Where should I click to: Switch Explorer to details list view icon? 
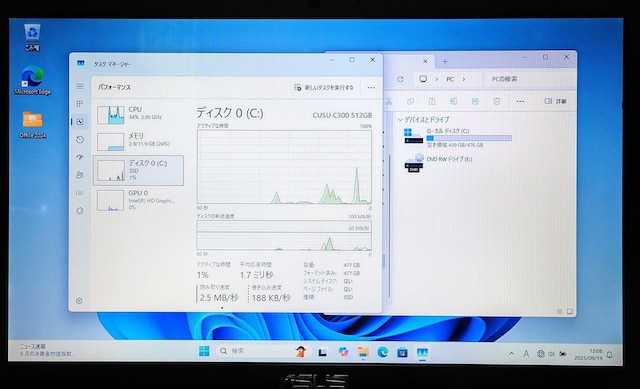click(560, 311)
